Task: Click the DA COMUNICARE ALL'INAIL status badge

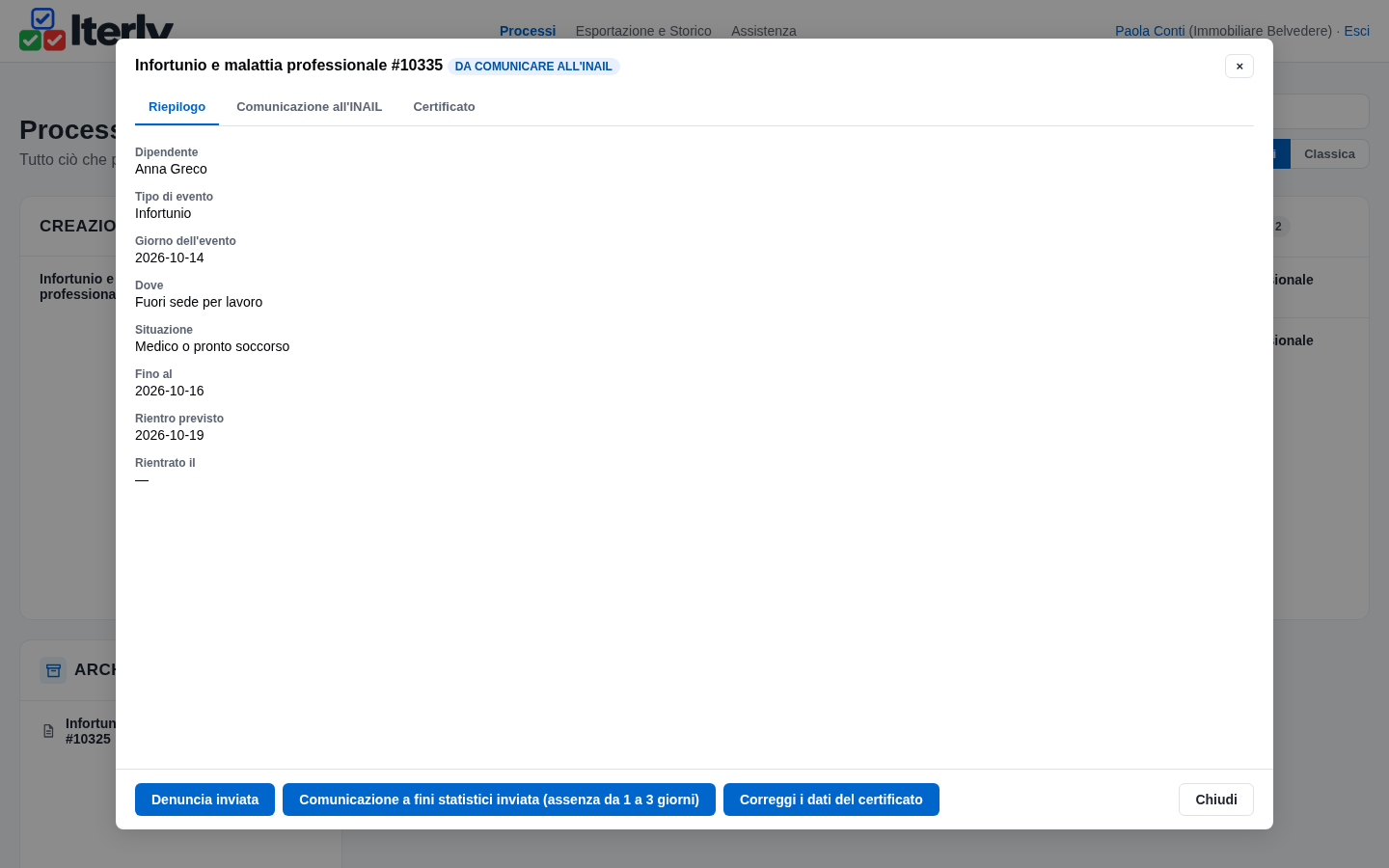Action: click(x=533, y=67)
